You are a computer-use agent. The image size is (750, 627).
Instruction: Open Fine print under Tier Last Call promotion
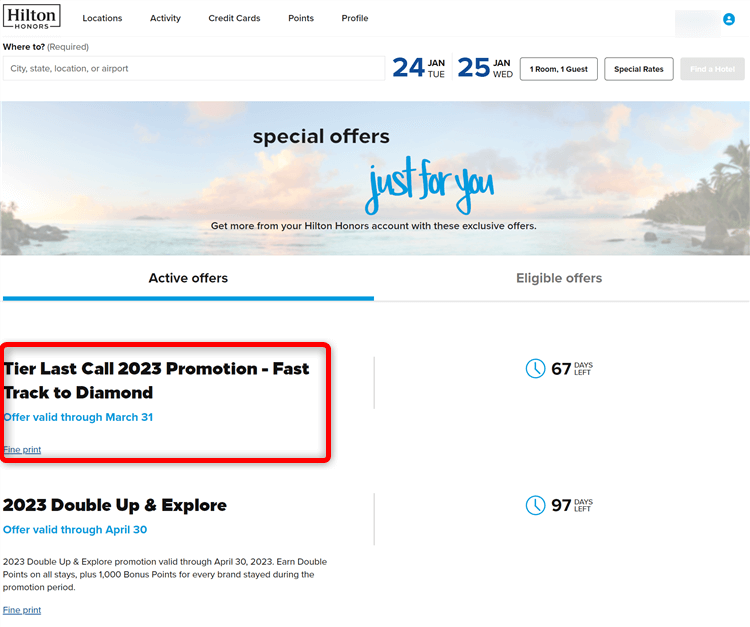coord(22,450)
